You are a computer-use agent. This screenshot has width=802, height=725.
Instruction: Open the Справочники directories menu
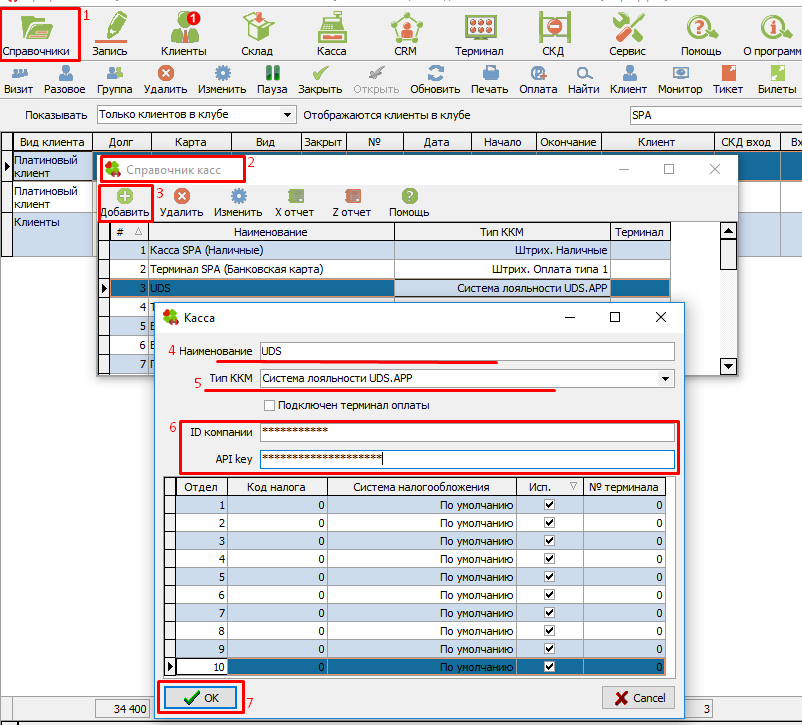36,34
